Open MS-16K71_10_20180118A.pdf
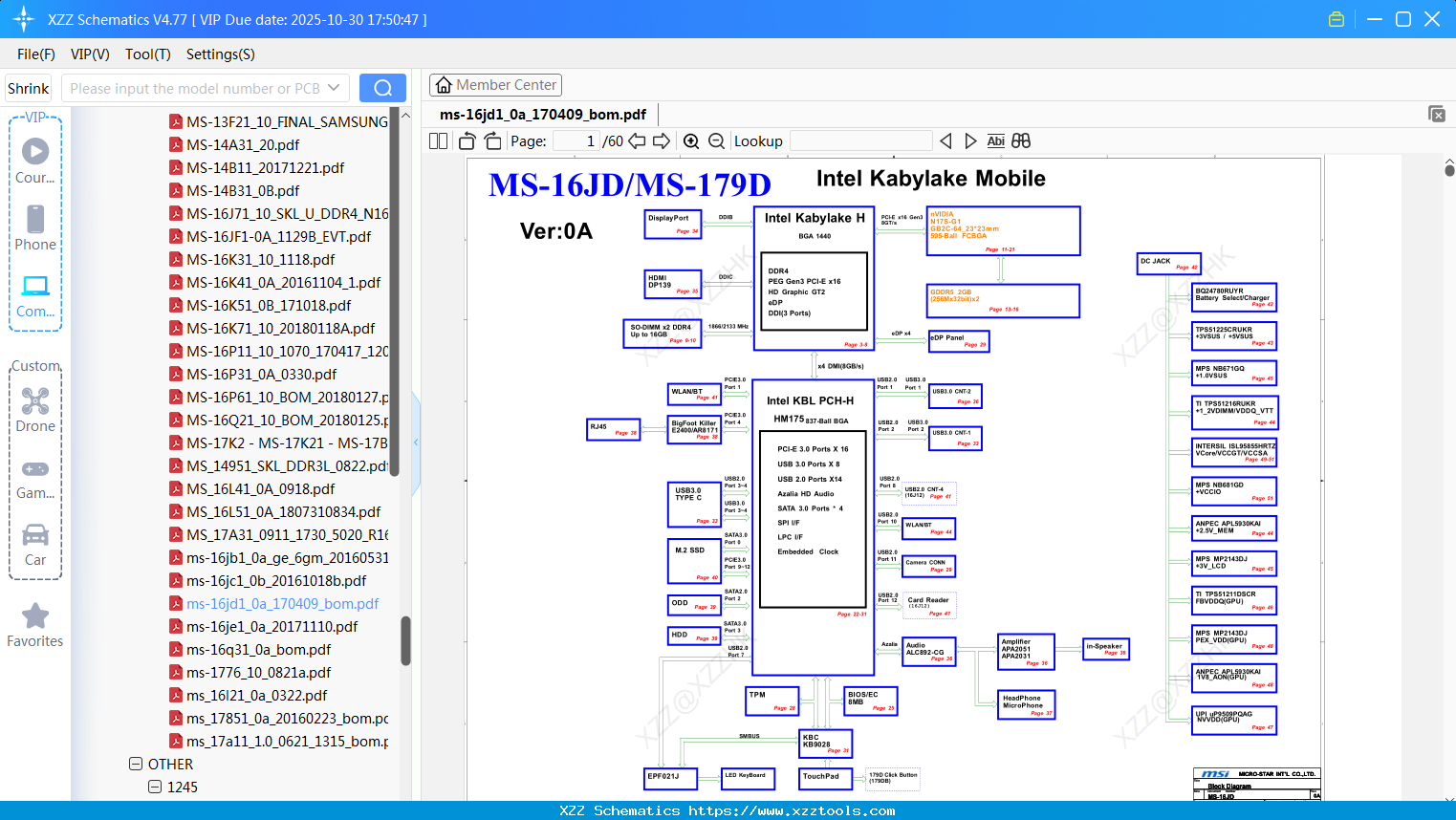Screen dimensions: 1456x820 click(x=281, y=329)
